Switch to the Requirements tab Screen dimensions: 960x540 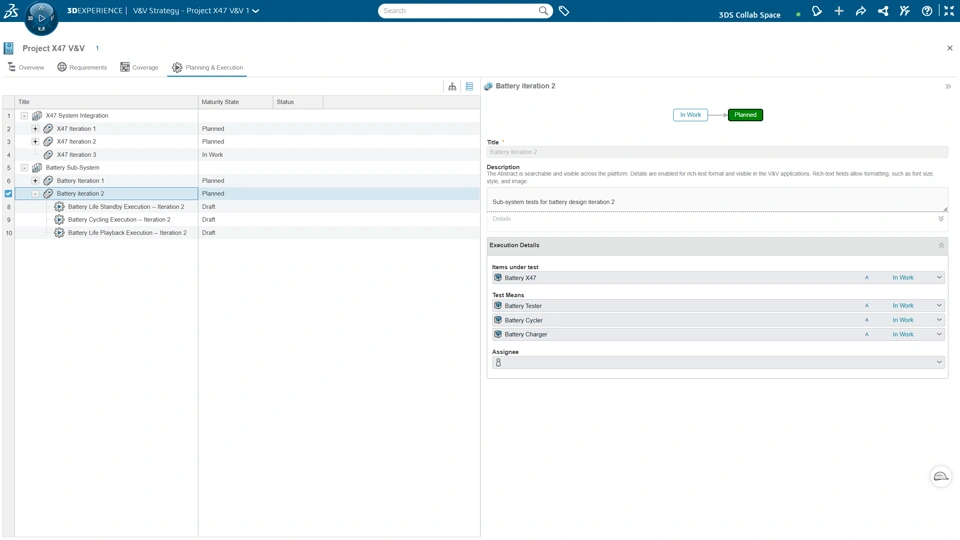[x=82, y=67]
